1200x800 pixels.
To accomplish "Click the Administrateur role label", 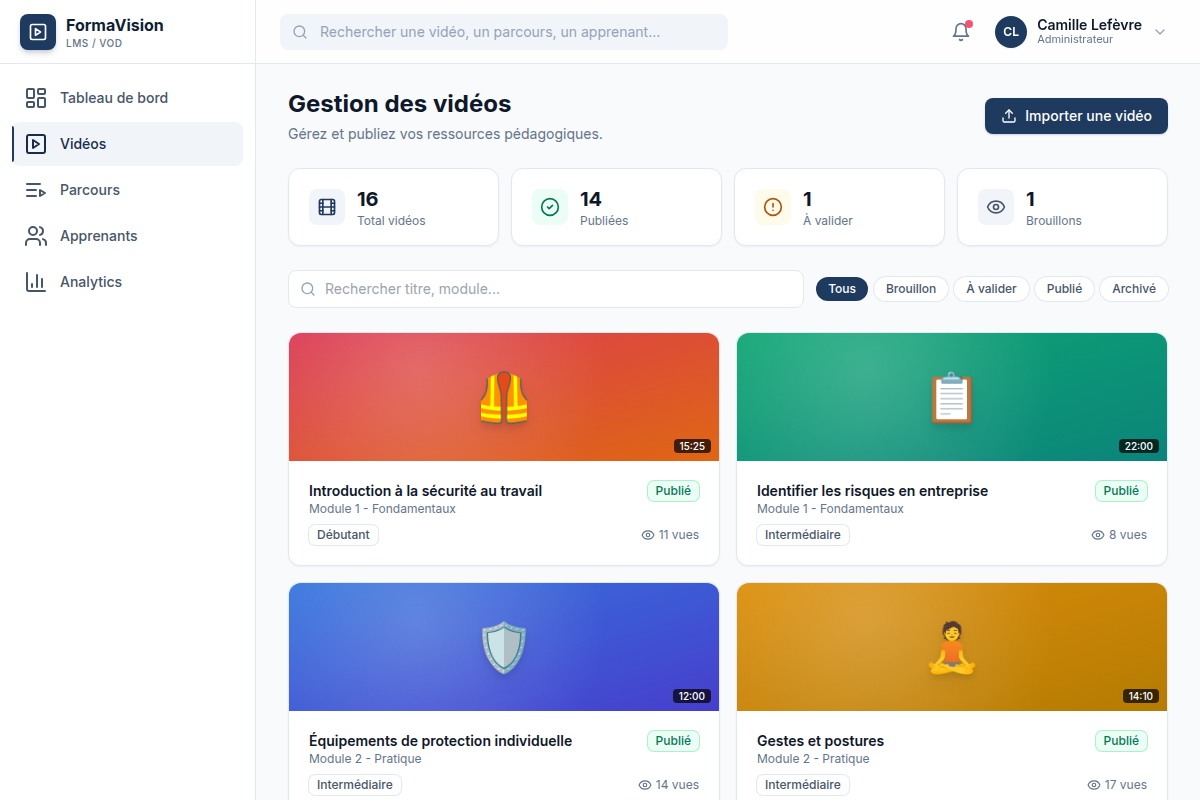I will pyautogui.click(x=1075, y=40).
